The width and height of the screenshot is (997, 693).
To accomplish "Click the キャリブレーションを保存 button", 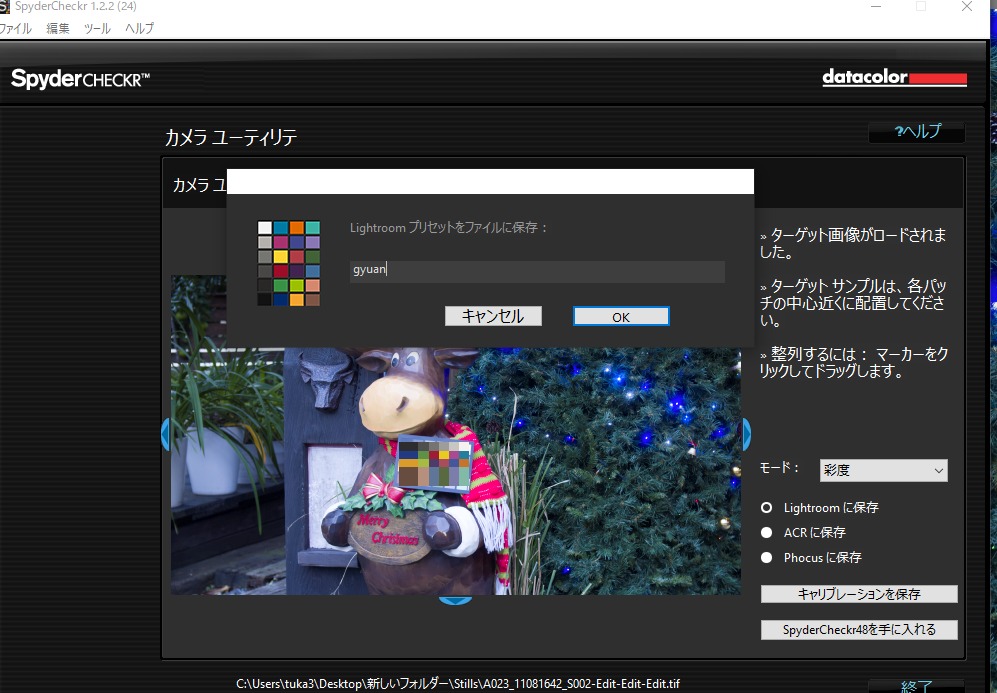I will click(x=859, y=594).
